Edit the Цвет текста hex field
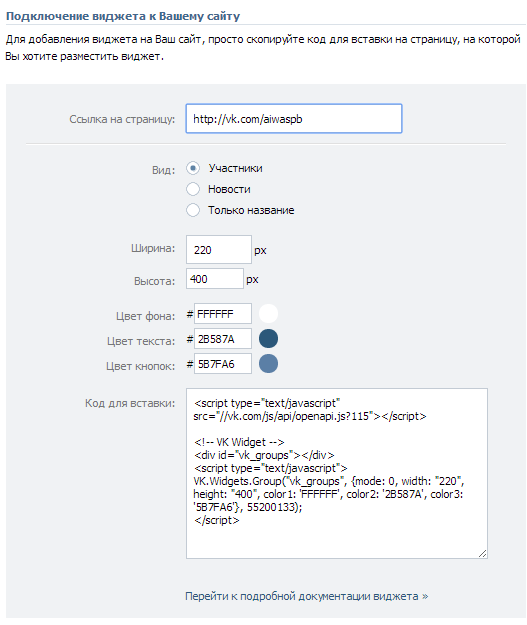The height and width of the screenshot is (625, 527). coord(223,339)
